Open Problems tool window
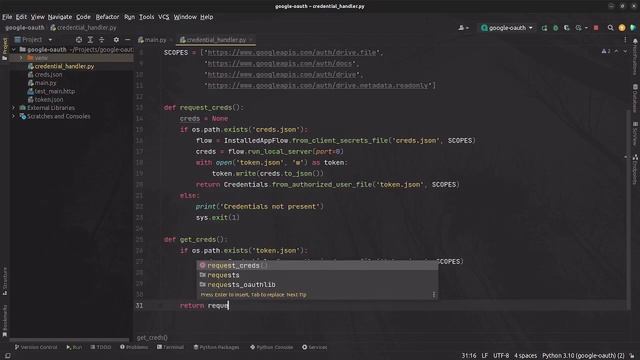 pyautogui.click(x=134, y=347)
